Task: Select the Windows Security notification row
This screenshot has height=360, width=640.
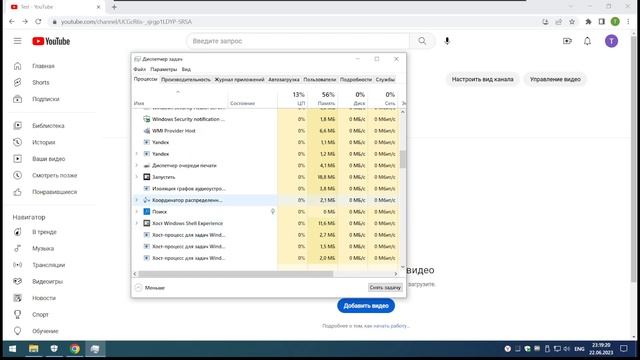Action: [x=265, y=119]
